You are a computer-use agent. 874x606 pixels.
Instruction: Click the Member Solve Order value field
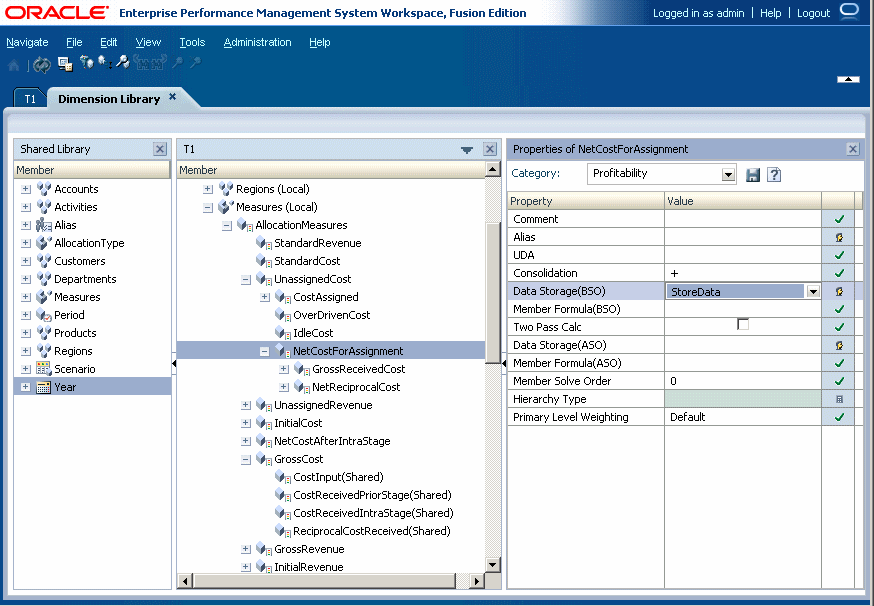tap(742, 381)
